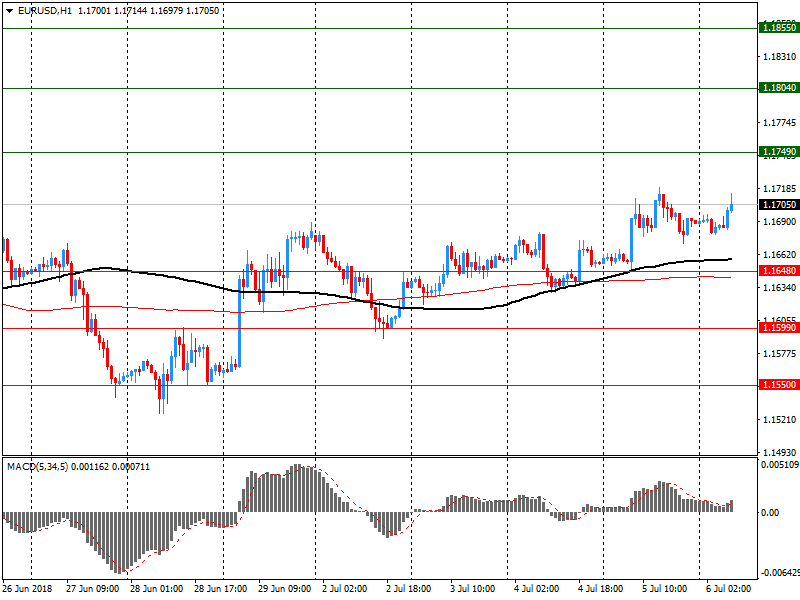This screenshot has height=600, width=800.
Task: Click the triangle arrow beside EURUSD,H1 title
Action: (x=8, y=11)
